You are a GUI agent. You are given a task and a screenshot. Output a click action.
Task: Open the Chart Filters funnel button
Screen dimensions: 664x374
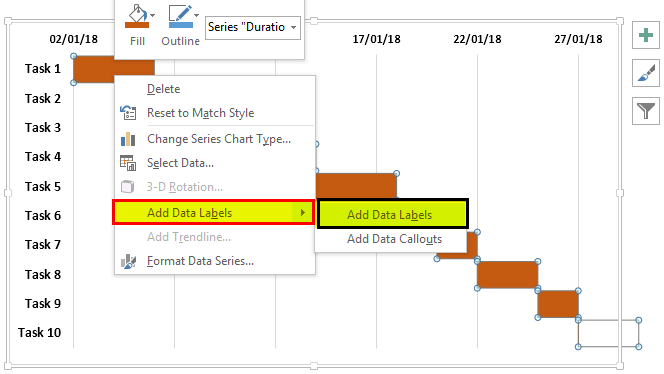[646, 111]
